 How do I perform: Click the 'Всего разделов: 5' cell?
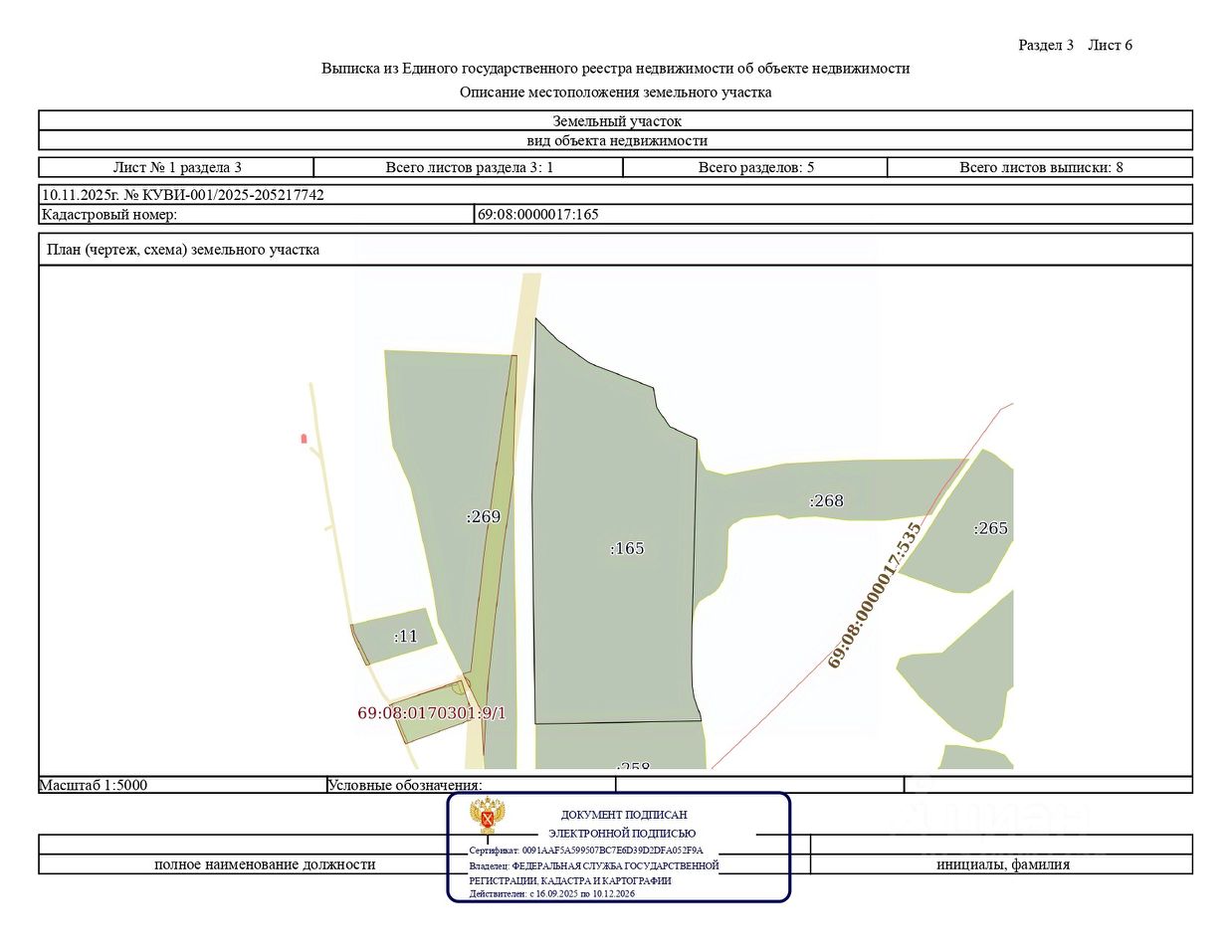pyautogui.click(x=755, y=167)
